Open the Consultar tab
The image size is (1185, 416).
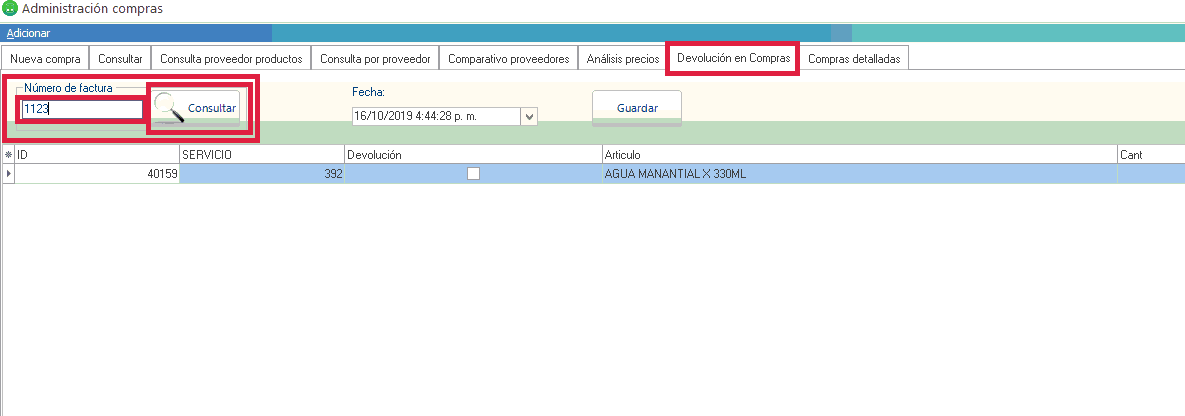pos(120,59)
